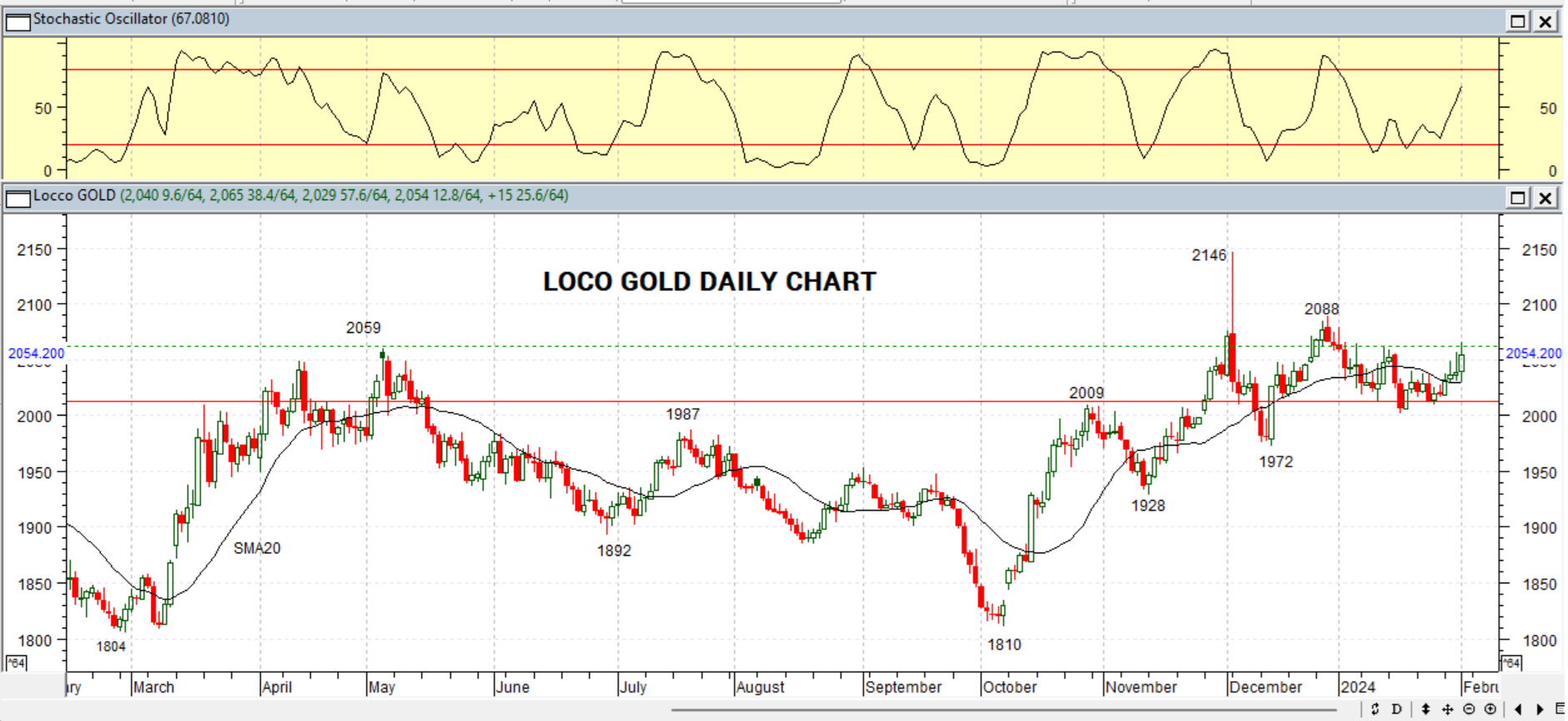The width and height of the screenshot is (1568, 721).
Task: Click the right 2054.200 price label
Action: tap(1534, 353)
